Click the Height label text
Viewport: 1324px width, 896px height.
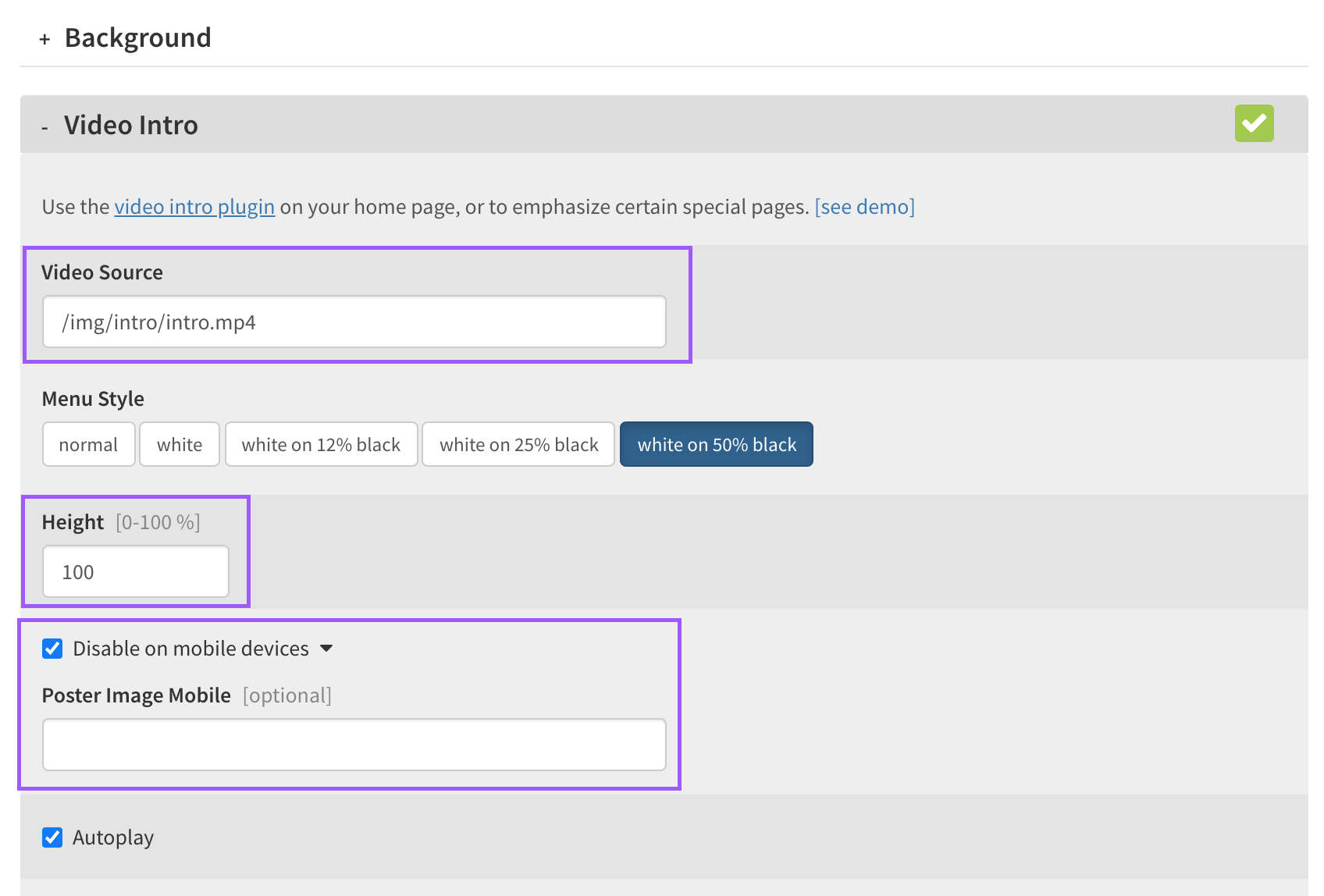(x=73, y=522)
